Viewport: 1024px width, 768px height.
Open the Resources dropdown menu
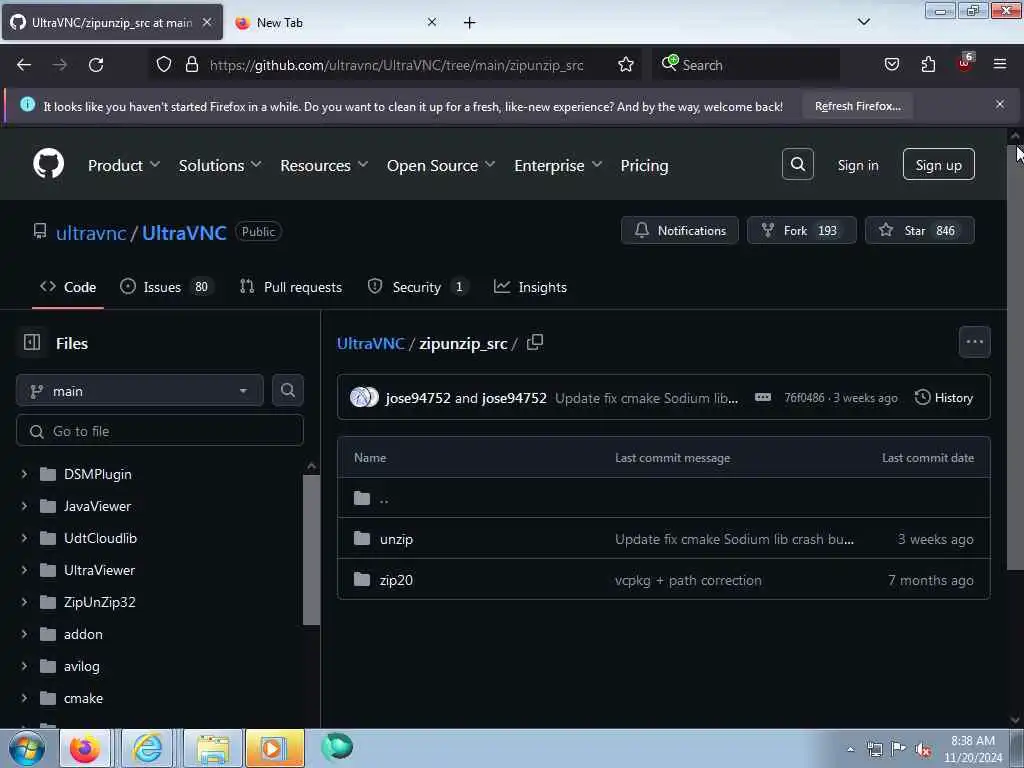(x=324, y=165)
